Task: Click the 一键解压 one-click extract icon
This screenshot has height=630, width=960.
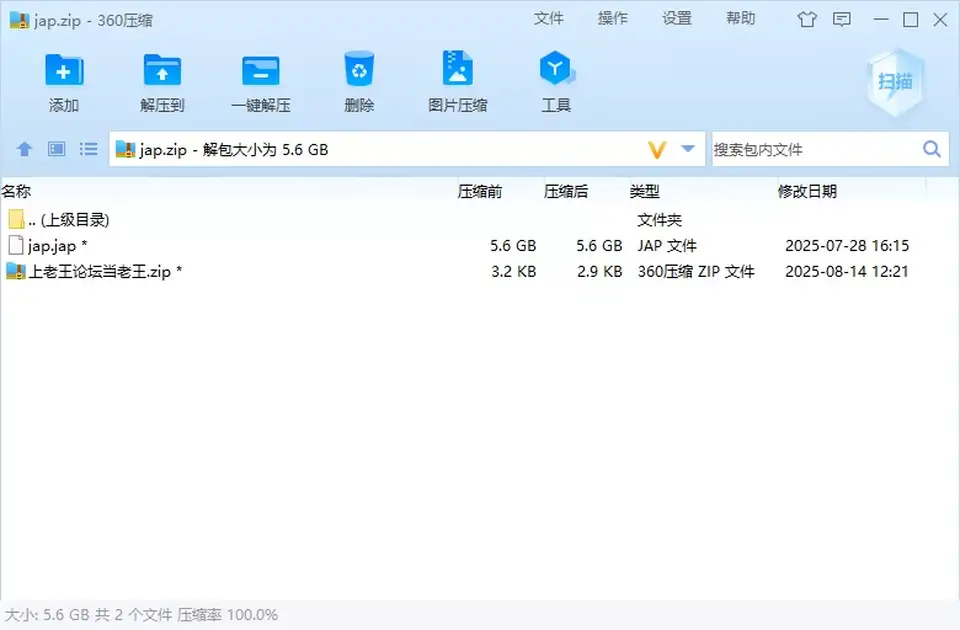Action: [x=261, y=70]
